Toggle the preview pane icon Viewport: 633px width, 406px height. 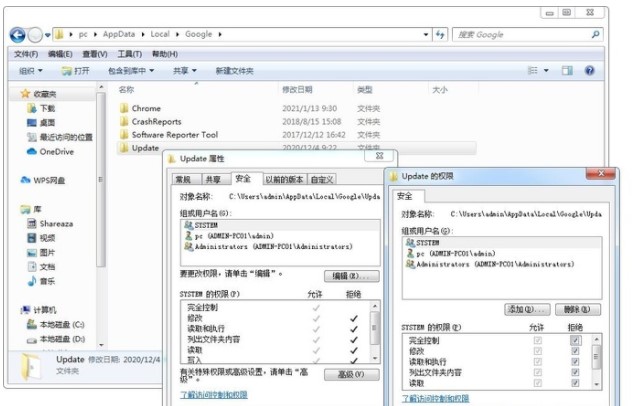[x=567, y=71]
